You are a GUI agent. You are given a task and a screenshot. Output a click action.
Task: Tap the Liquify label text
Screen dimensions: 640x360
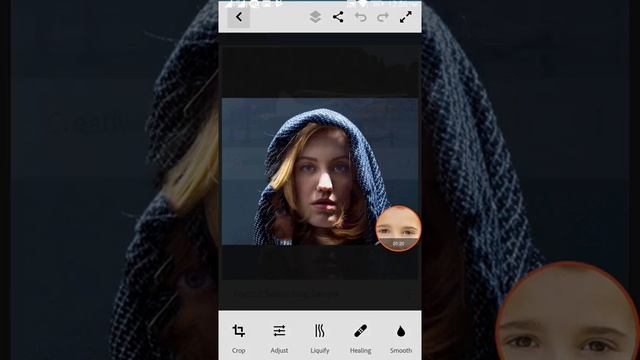[x=320, y=351]
